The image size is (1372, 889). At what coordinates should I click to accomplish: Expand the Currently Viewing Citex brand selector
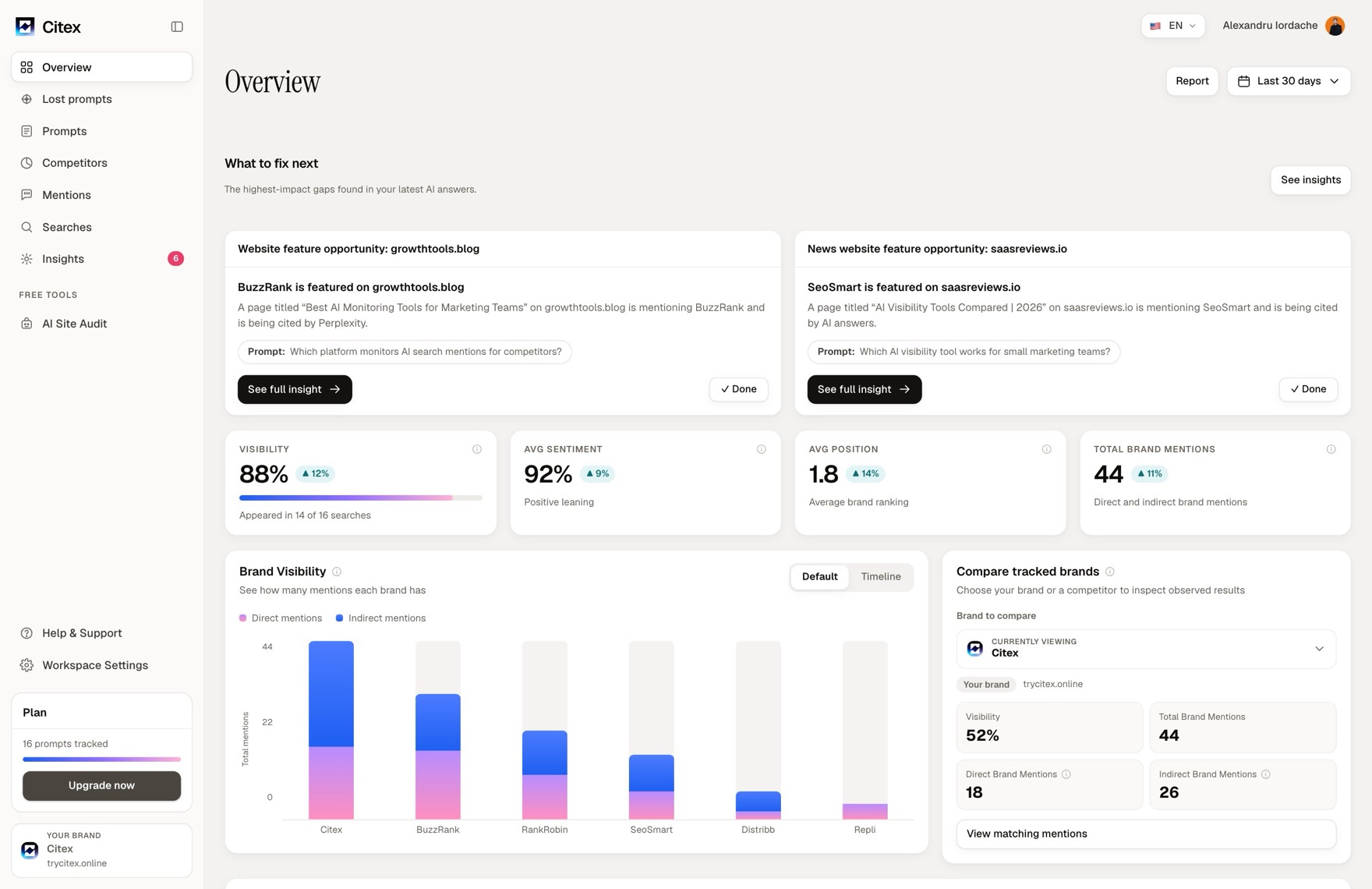(1146, 649)
